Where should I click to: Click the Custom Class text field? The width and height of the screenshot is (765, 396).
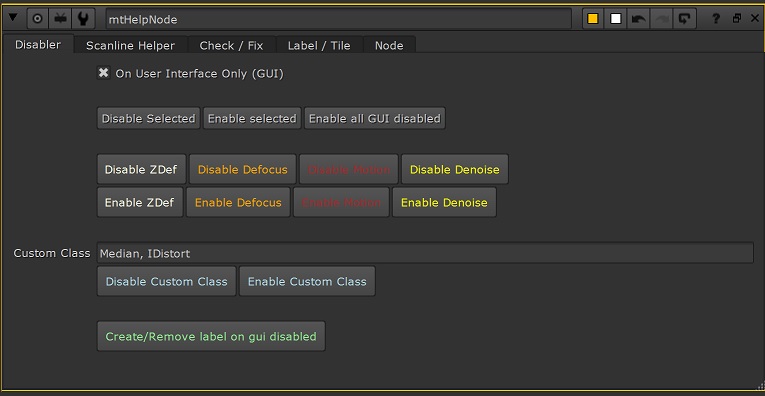click(425, 253)
